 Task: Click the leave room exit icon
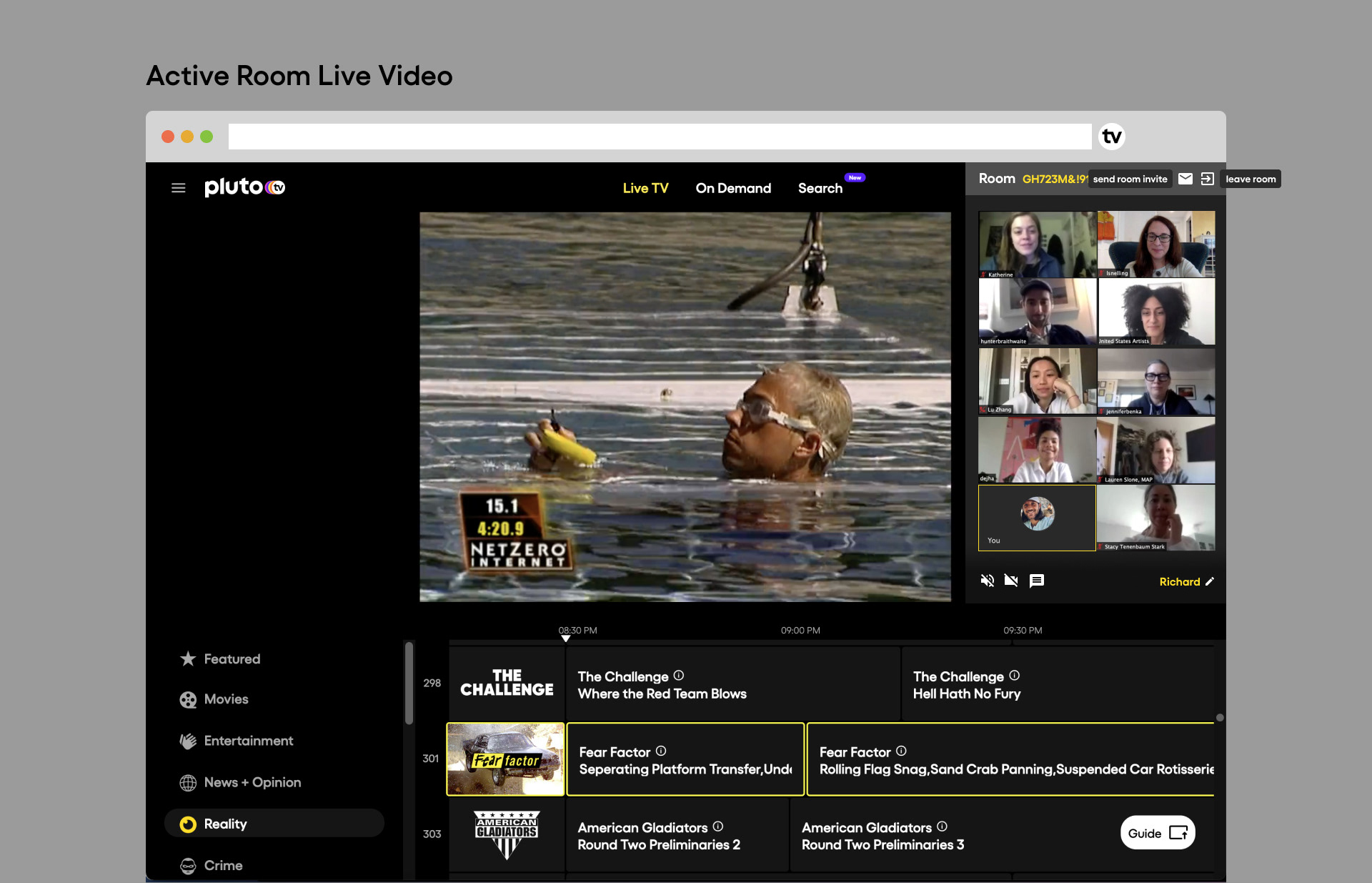click(x=1207, y=179)
